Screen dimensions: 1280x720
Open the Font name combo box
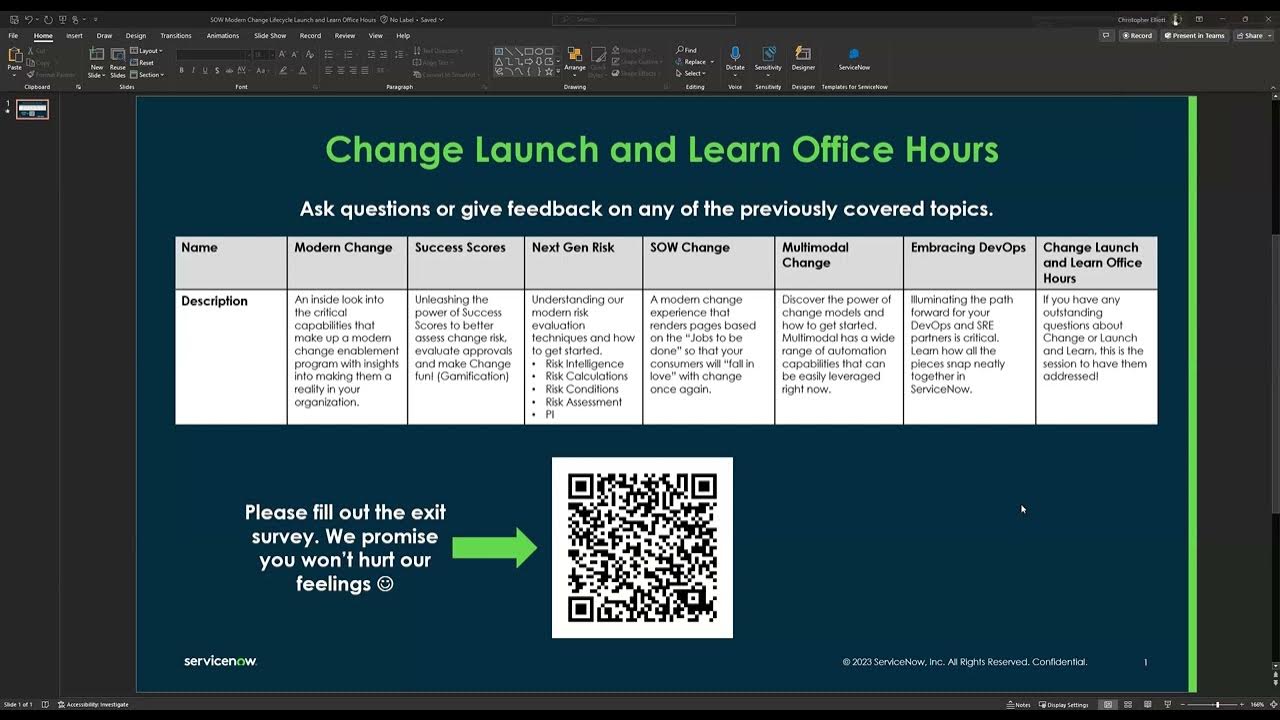coord(213,54)
